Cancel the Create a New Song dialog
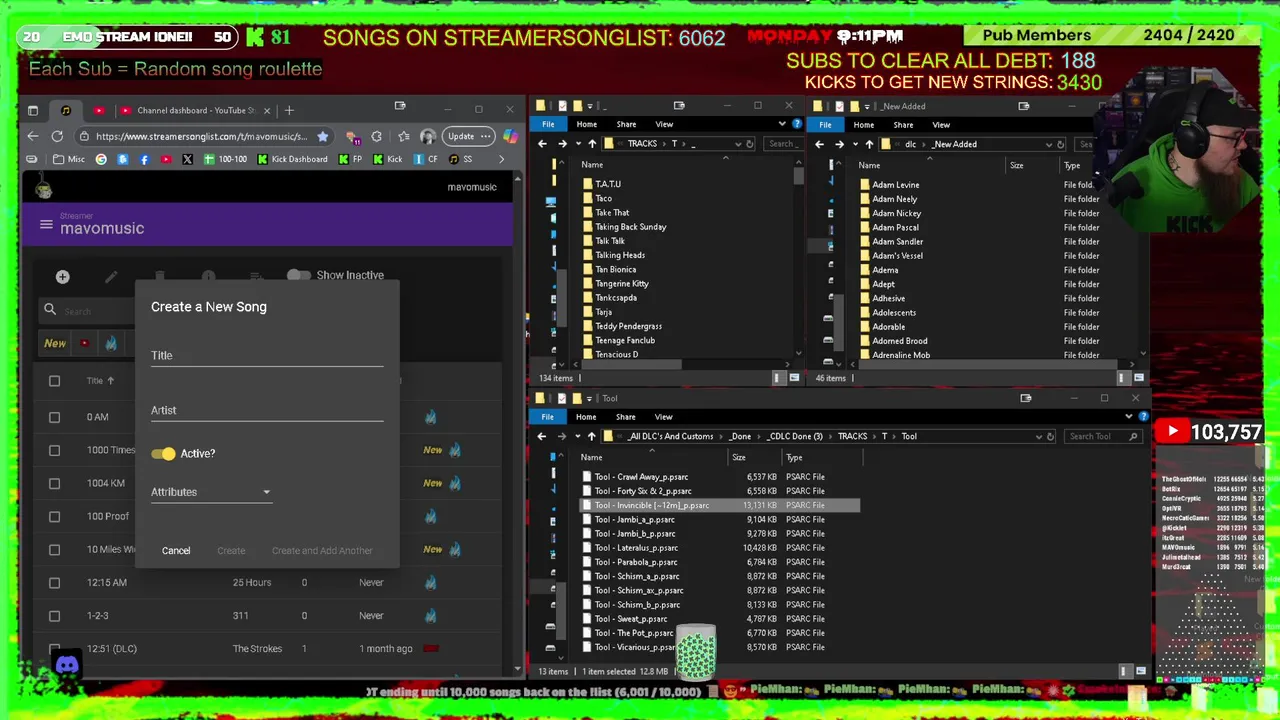The image size is (1280, 720). [176, 550]
